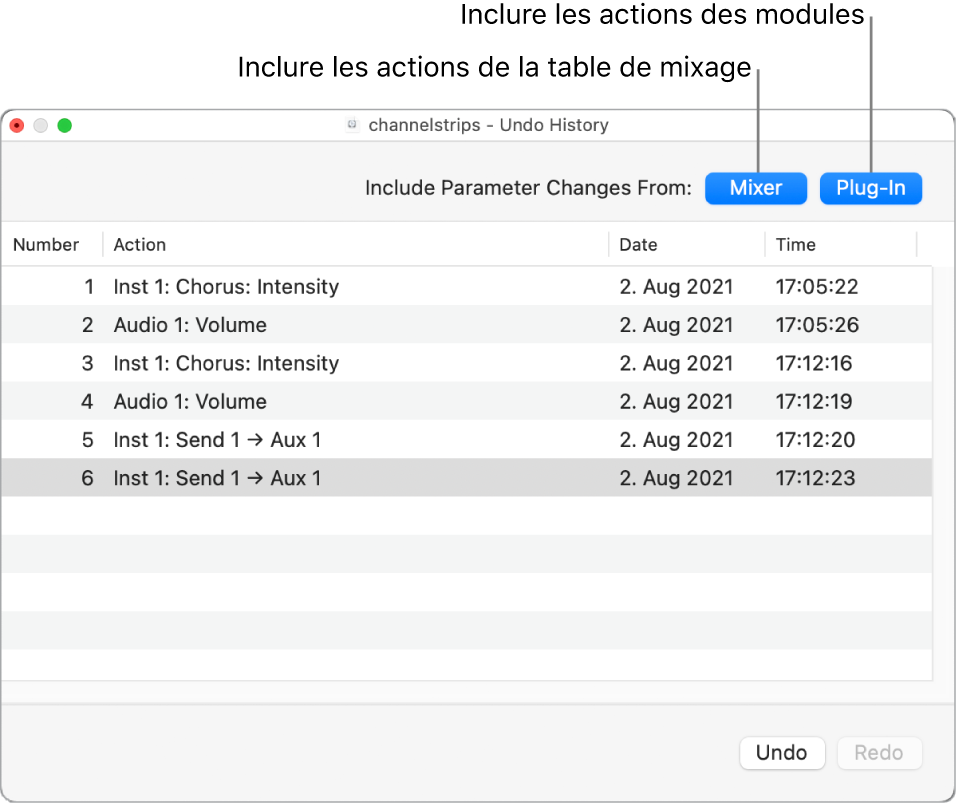
Task: Click the Date column header
Action: click(x=638, y=244)
